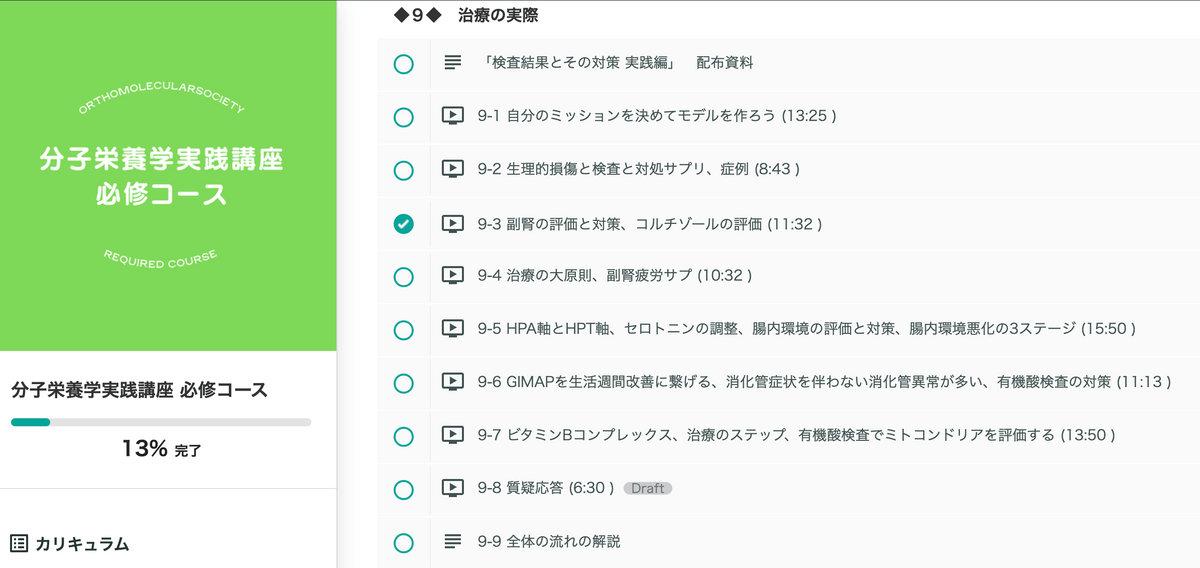Screen dimensions: 1200x568
Task: Open lesson 9-3 副腎の評価と対策
Action: click(650, 223)
